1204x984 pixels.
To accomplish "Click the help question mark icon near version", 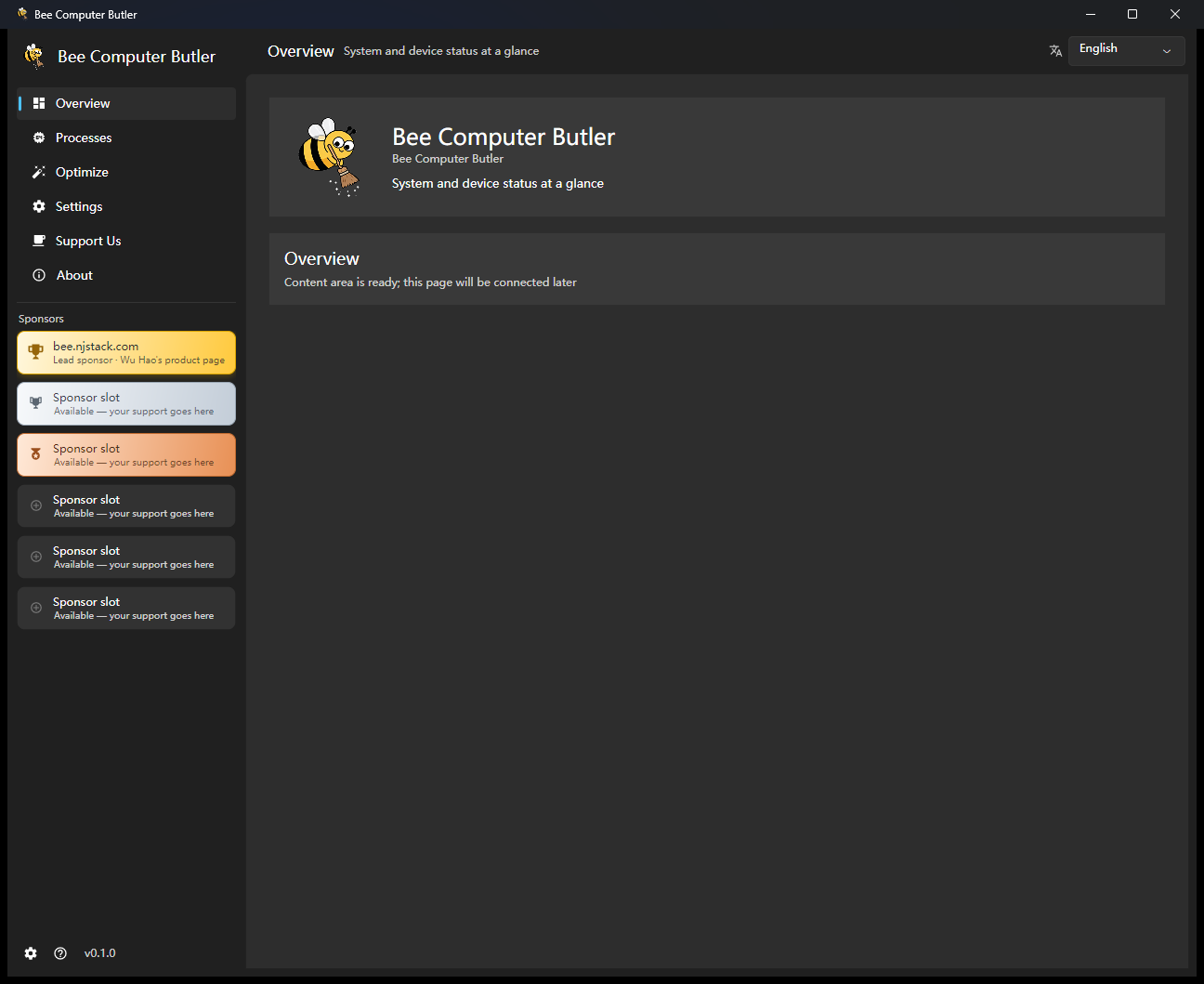I will 60,953.
